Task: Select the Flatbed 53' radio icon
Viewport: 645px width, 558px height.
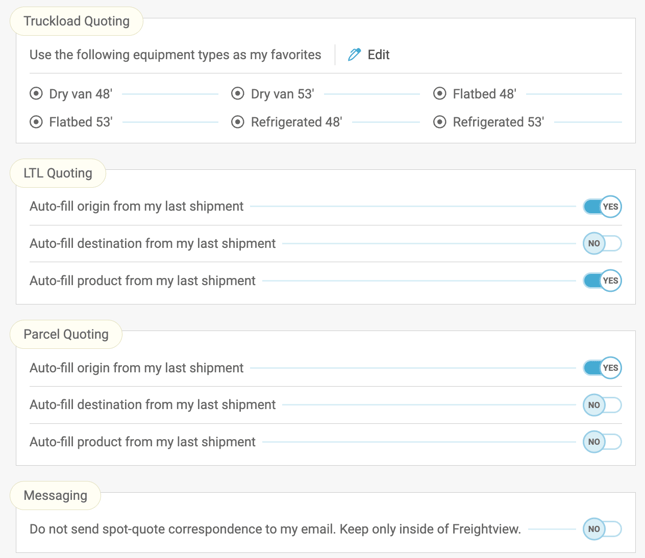Action: [37, 122]
